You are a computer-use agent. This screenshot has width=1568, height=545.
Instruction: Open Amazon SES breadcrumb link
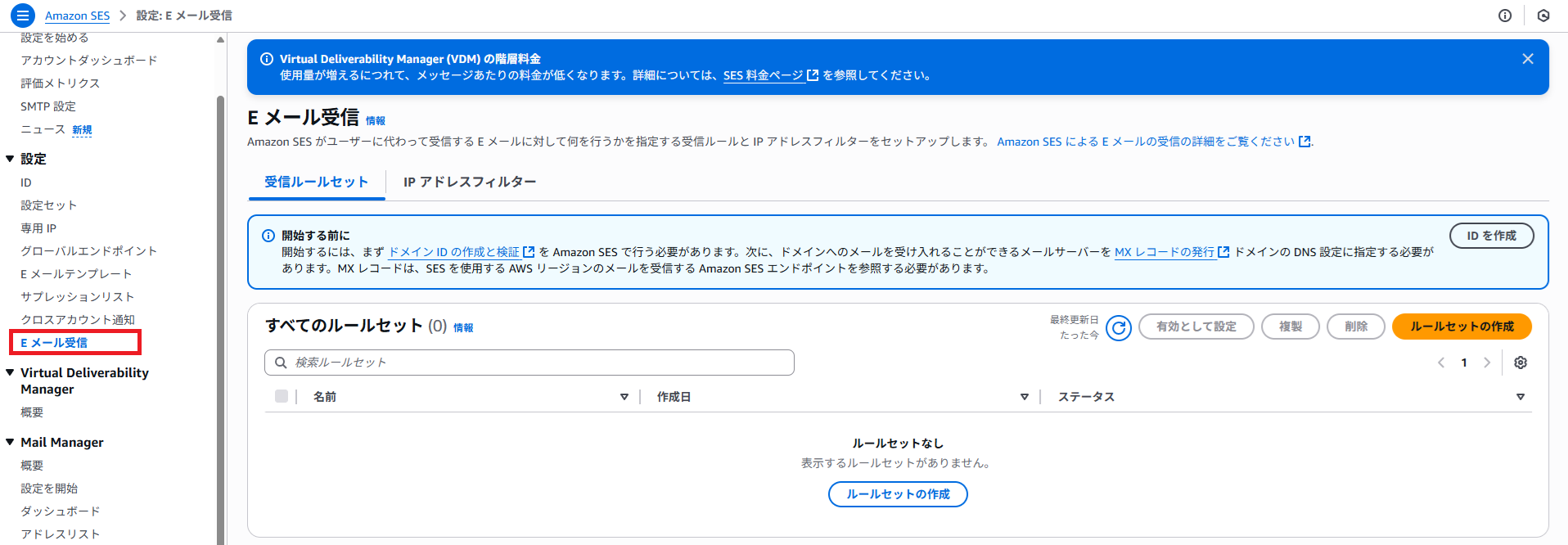(77, 16)
